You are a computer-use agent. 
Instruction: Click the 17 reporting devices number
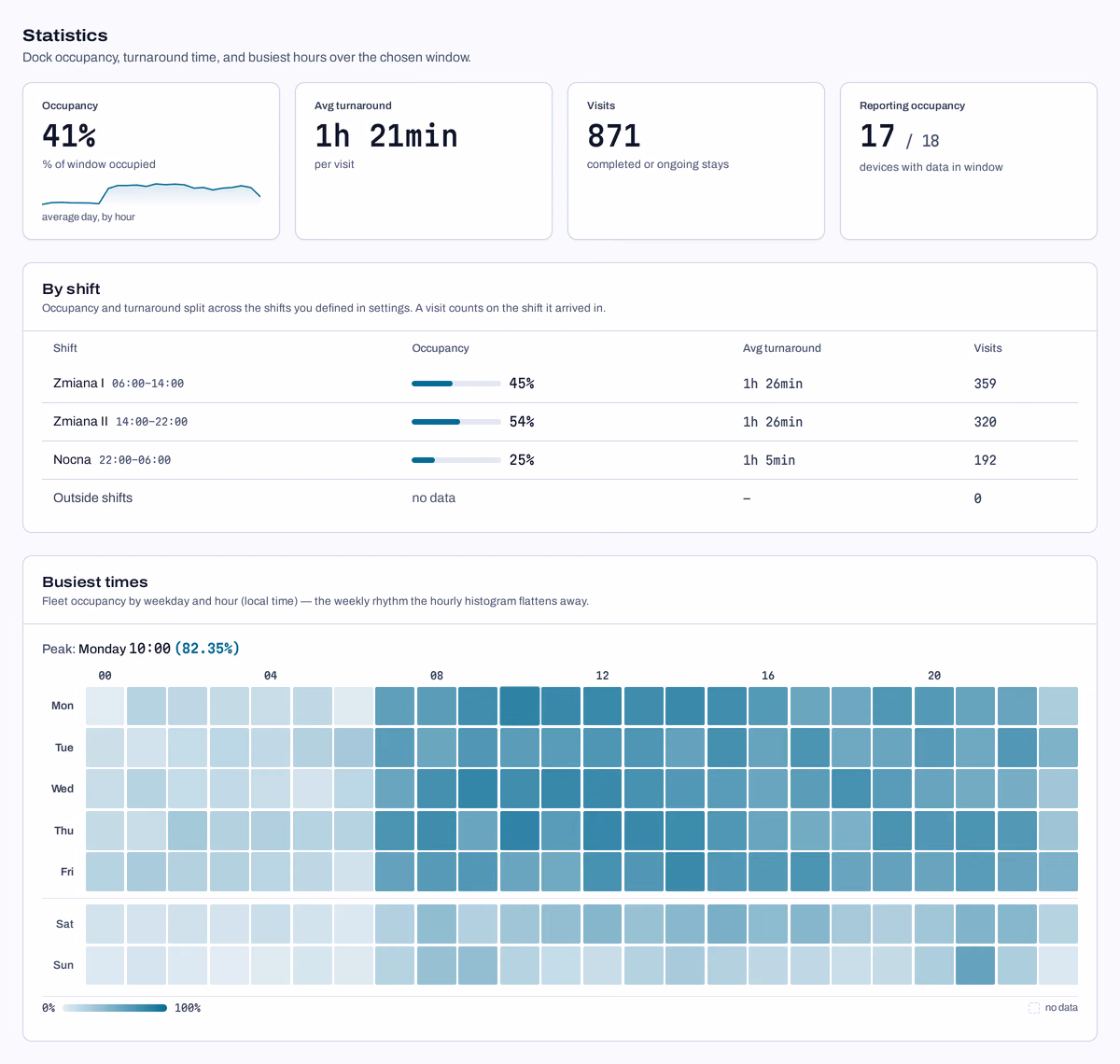pyautogui.click(x=877, y=136)
